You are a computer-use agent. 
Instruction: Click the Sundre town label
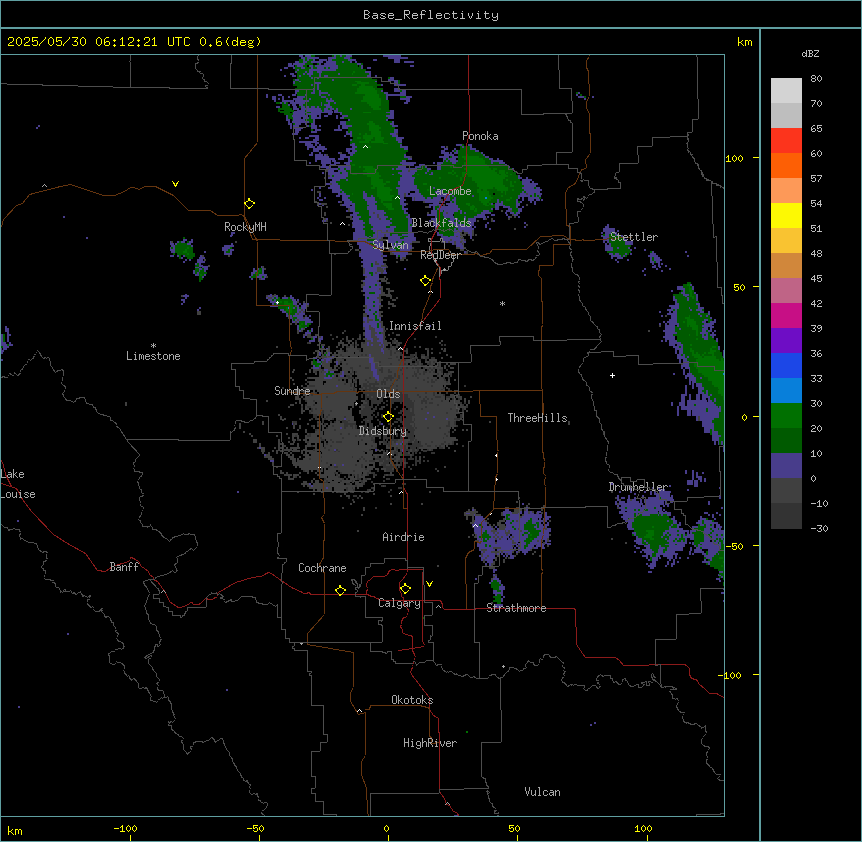point(292,391)
